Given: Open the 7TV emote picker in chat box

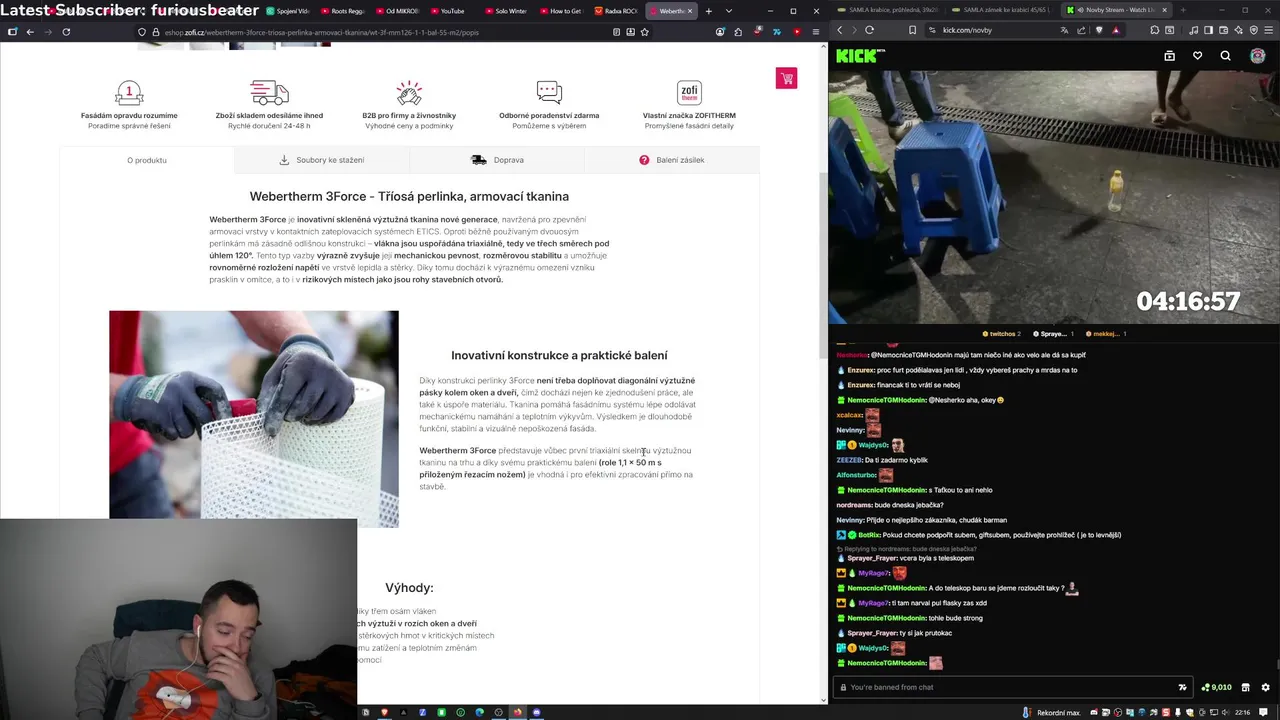Looking at the screenshot, I should coord(1182,687).
